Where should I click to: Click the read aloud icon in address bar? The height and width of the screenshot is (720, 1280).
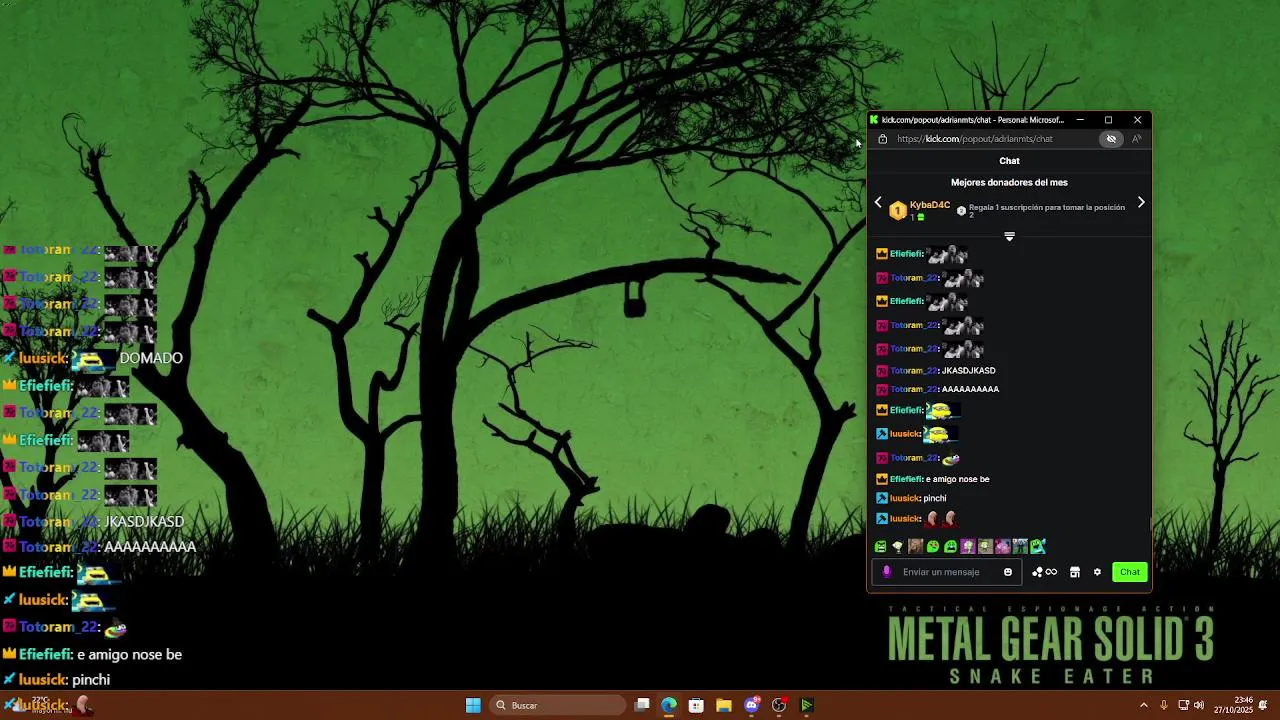pyautogui.click(x=1136, y=139)
